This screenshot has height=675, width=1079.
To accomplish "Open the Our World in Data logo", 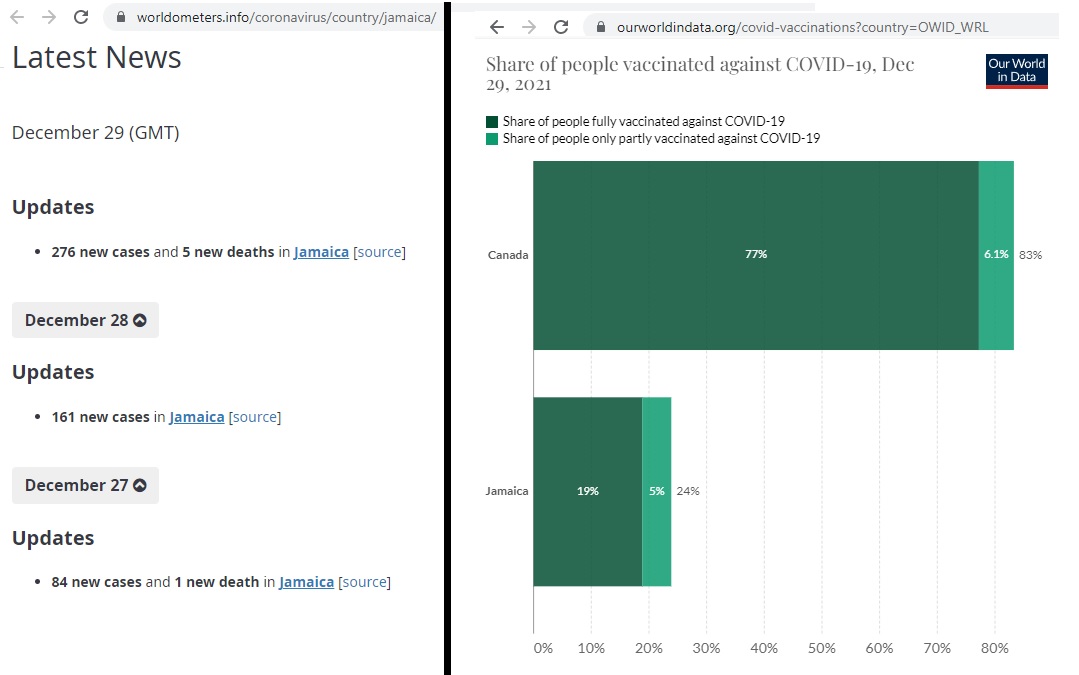I will point(1016,71).
